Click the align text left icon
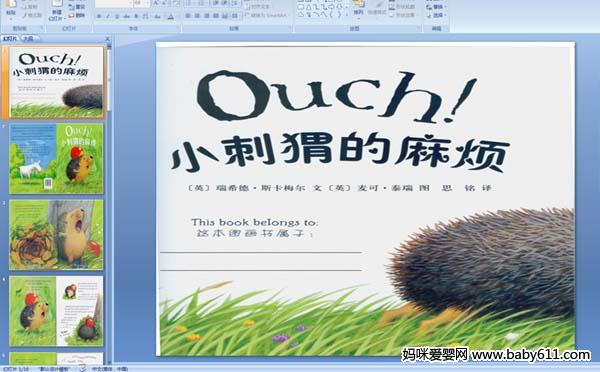Screen dimensions: 600x372 tap(188, 16)
